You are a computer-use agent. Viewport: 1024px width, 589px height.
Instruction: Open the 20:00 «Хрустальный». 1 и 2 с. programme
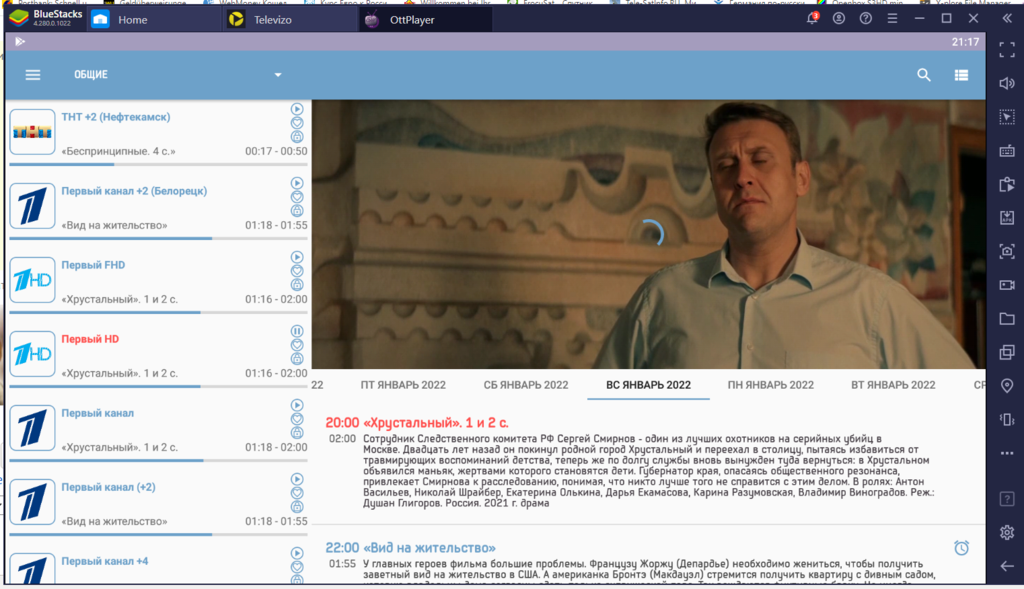coord(417,422)
